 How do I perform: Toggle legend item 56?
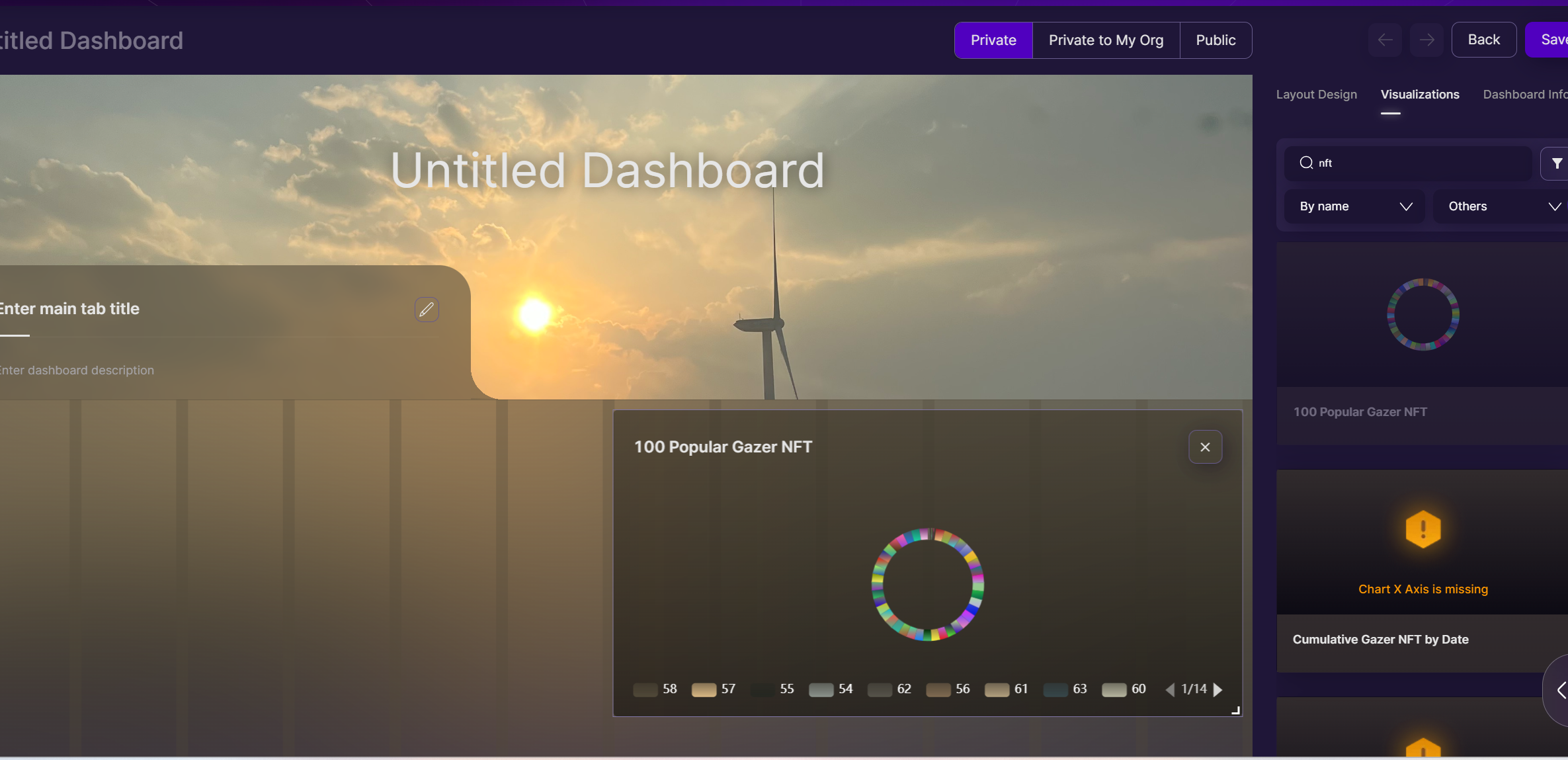pyautogui.click(x=948, y=689)
